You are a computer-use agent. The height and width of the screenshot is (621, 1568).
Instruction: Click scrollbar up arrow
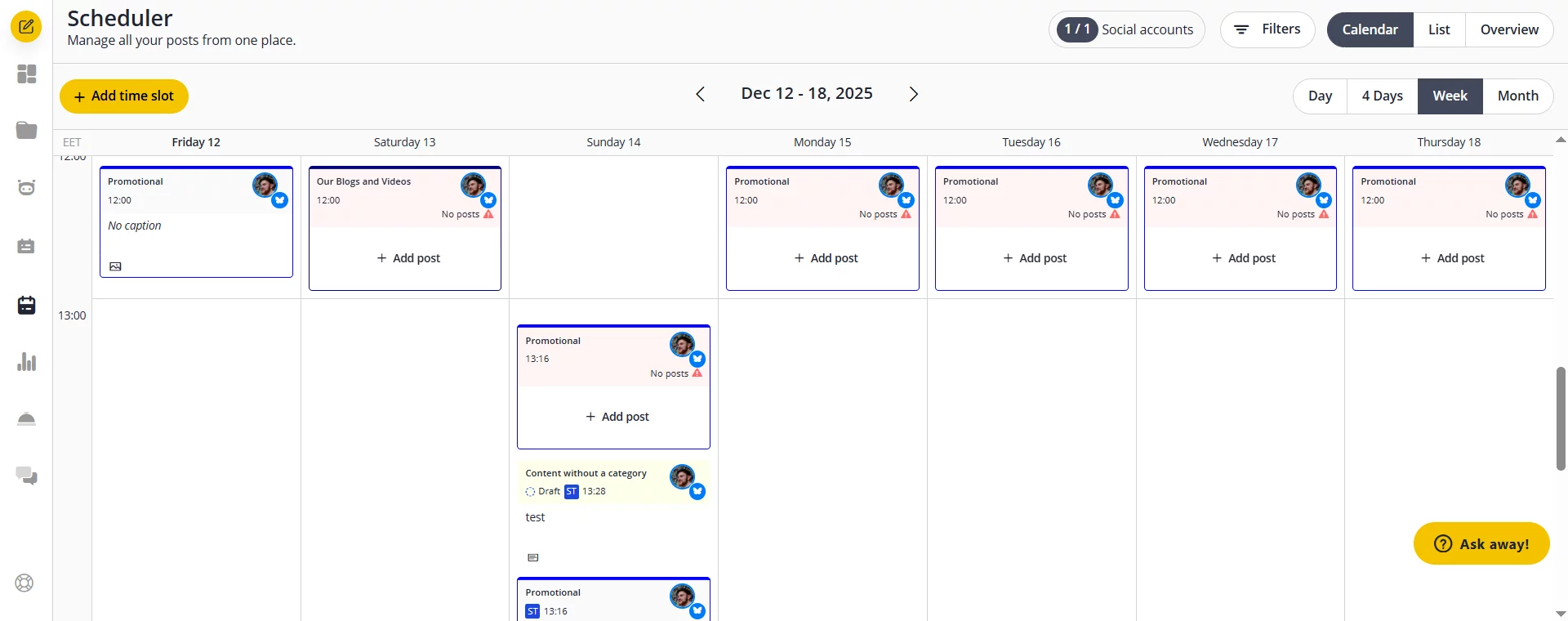pos(1561,141)
